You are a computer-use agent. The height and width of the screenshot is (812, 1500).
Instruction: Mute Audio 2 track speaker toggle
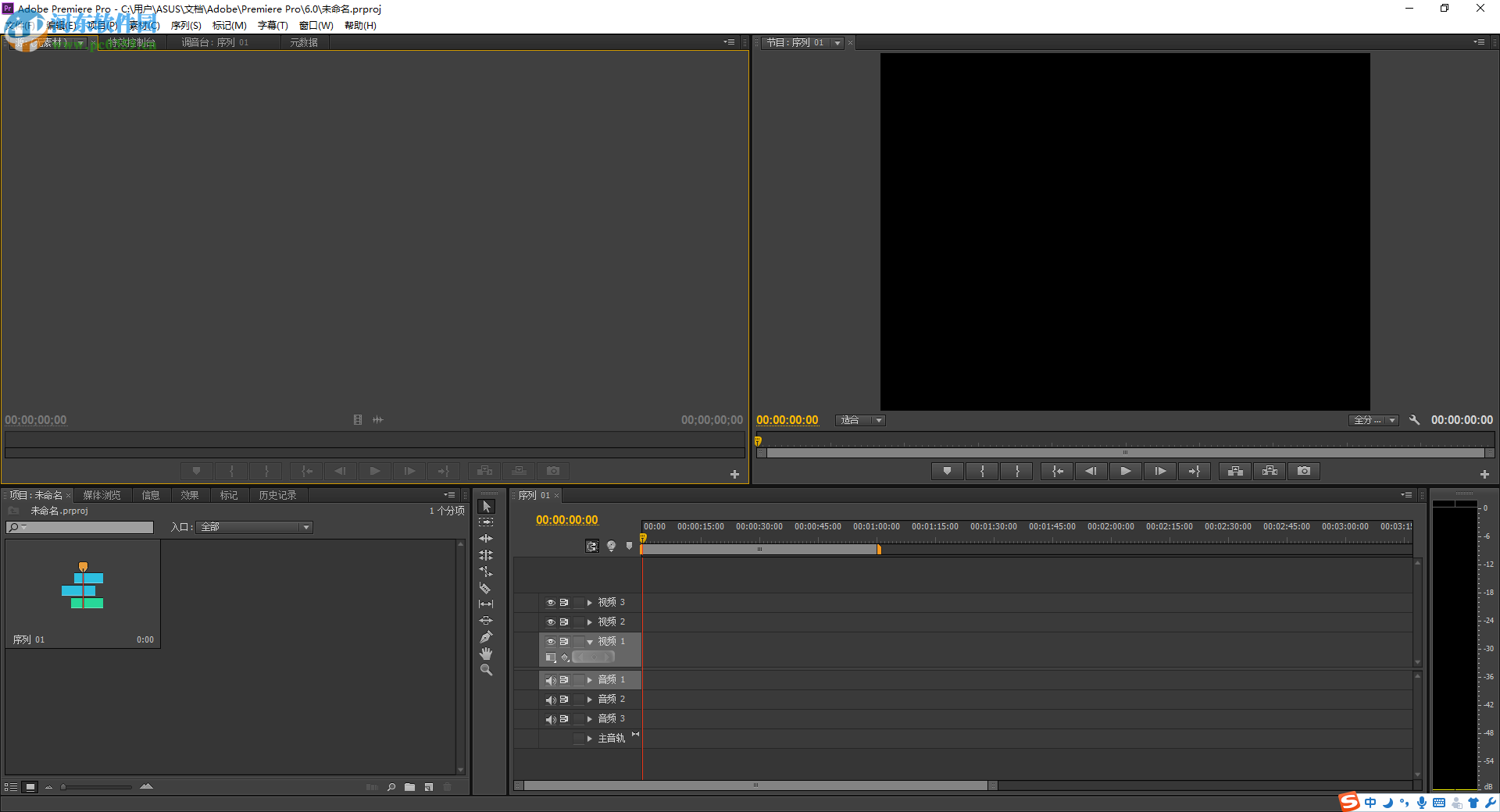tap(551, 700)
